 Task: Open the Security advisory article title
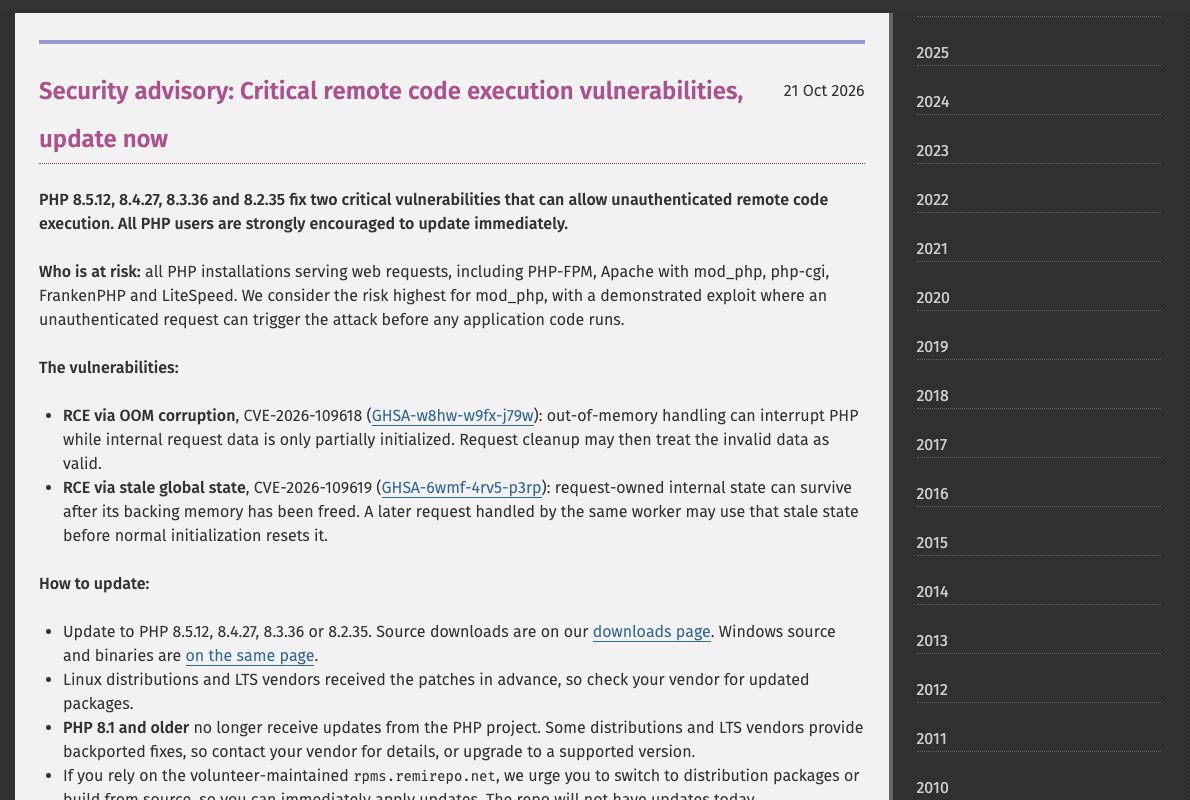click(x=391, y=115)
